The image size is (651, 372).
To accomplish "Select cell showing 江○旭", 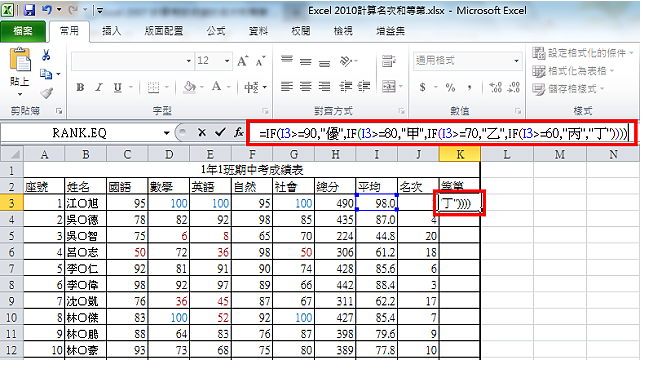I will click(x=86, y=203).
